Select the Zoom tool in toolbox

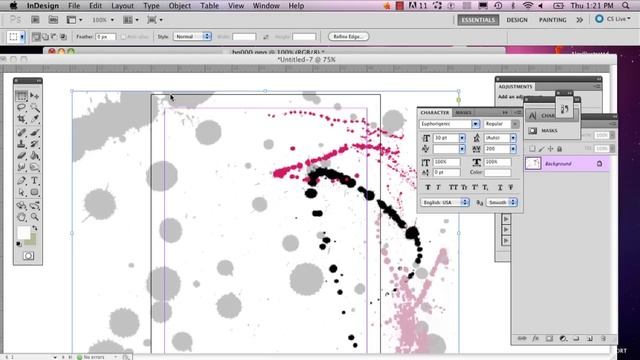35,217
